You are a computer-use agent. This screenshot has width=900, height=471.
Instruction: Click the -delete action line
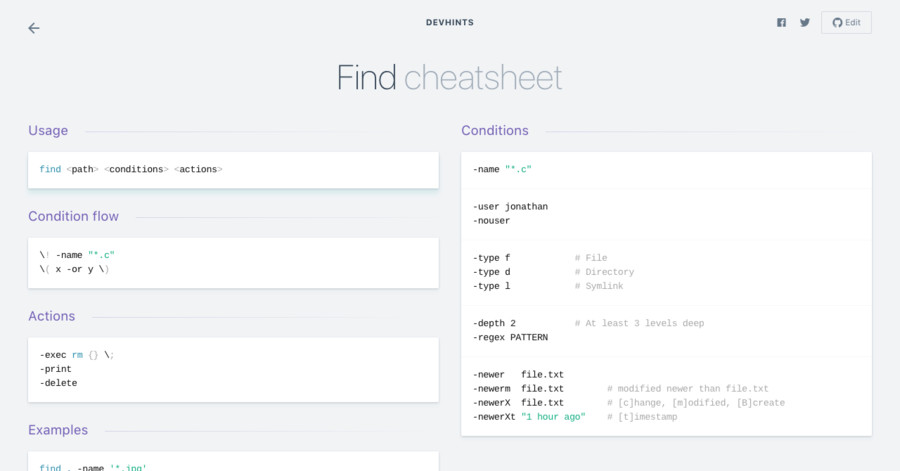pyautogui.click(x=59, y=383)
